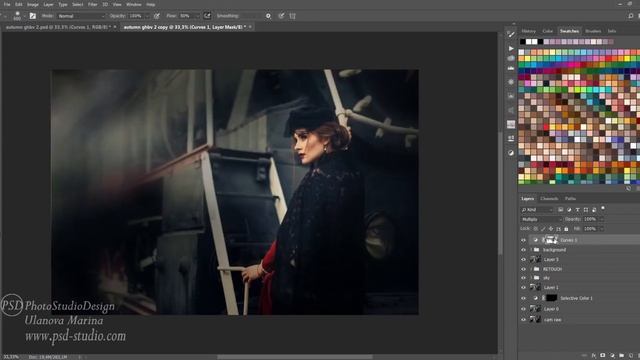Expand the RETOUCH group
Screen dimensions: 640x360
(531, 269)
